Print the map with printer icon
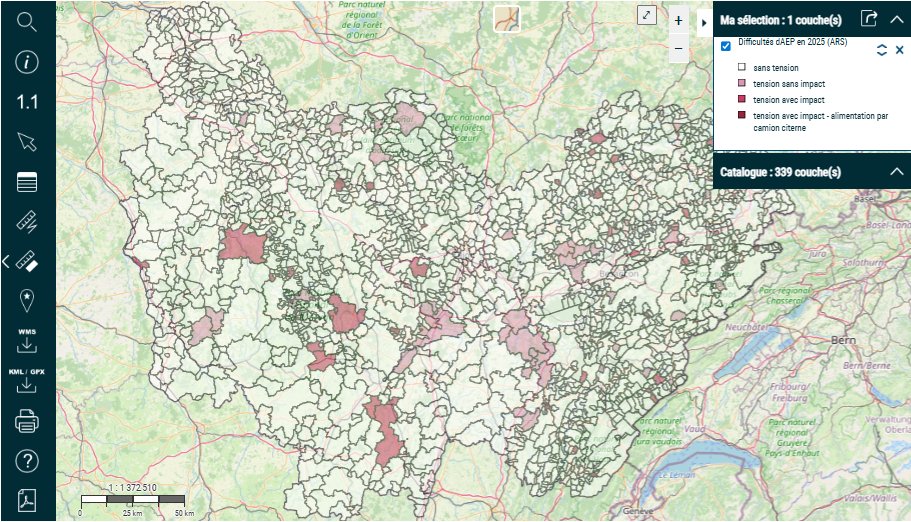The height and width of the screenshot is (522, 911). coord(27,422)
